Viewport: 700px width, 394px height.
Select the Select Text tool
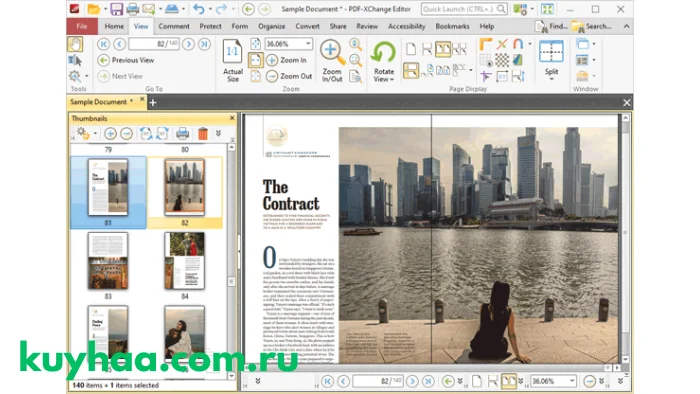[x=75, y=60]
